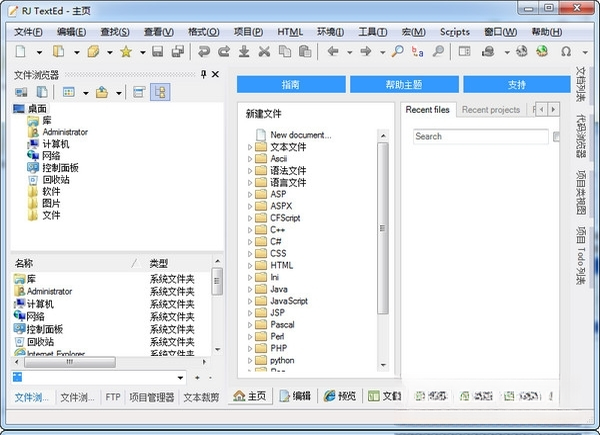The width and height of the screenshot is (600, 435).
Task: Click the download arrow toolbar icon
Action: click(x=244, y=51)
